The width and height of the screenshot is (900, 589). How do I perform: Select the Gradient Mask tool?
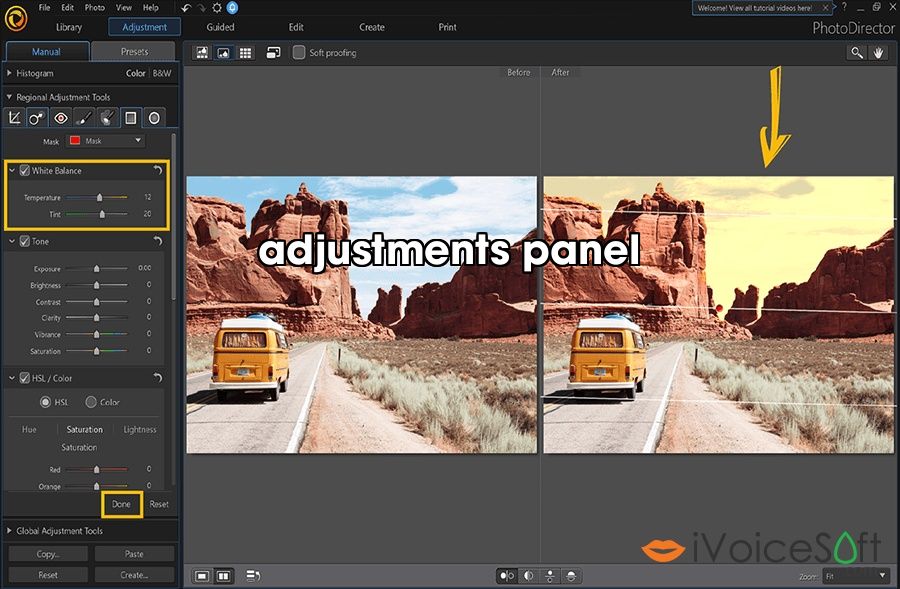[x=131, y=118]
